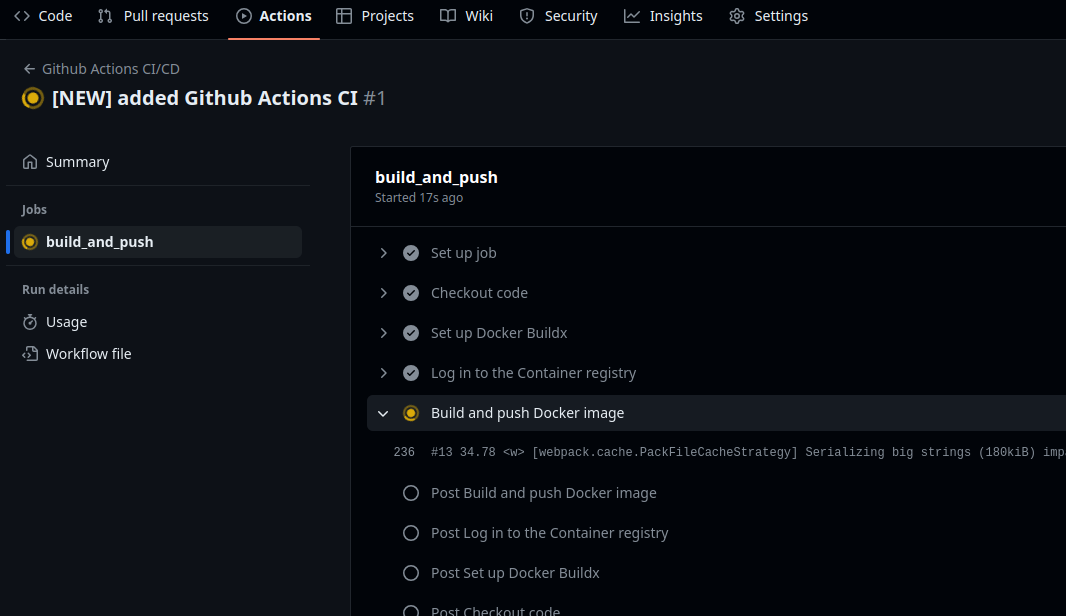
Task: Click the Run details section header
Action: (x=55, y=290)
